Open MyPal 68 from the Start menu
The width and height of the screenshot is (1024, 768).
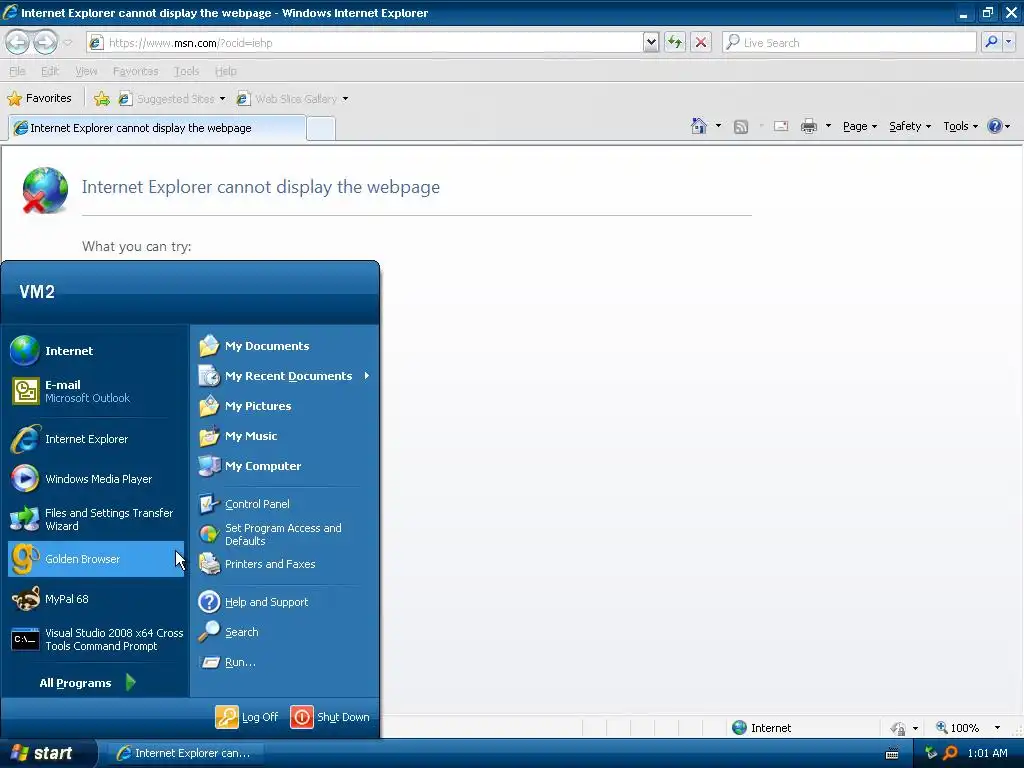click(96, 599)
